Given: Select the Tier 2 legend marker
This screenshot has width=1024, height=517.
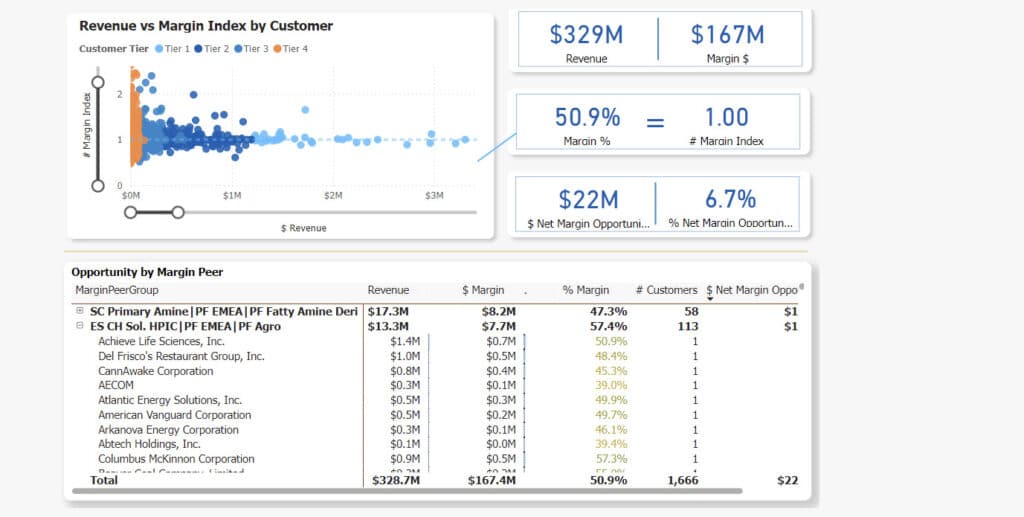Looking at the screenshot, I should pyautogui.click(x=198, y=49).
